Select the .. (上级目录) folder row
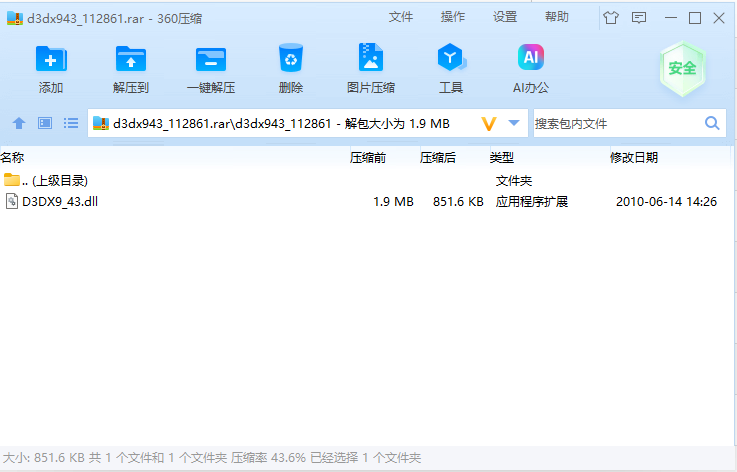Viewport: 737px width, 472px height. 367,181
